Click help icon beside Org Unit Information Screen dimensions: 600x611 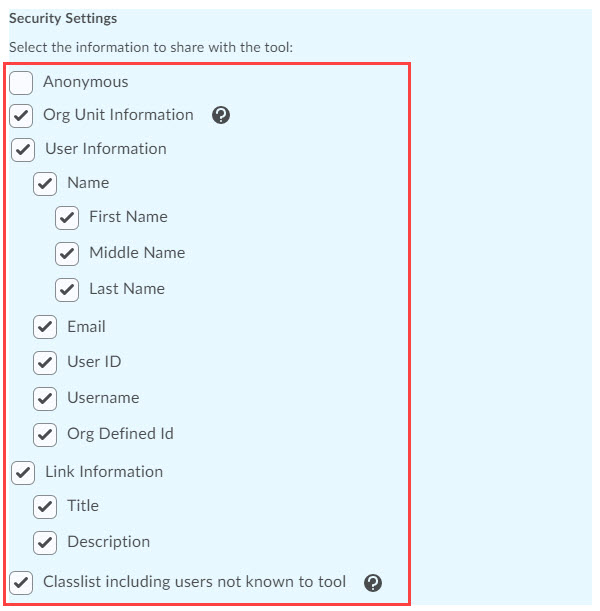pos(222,115)
